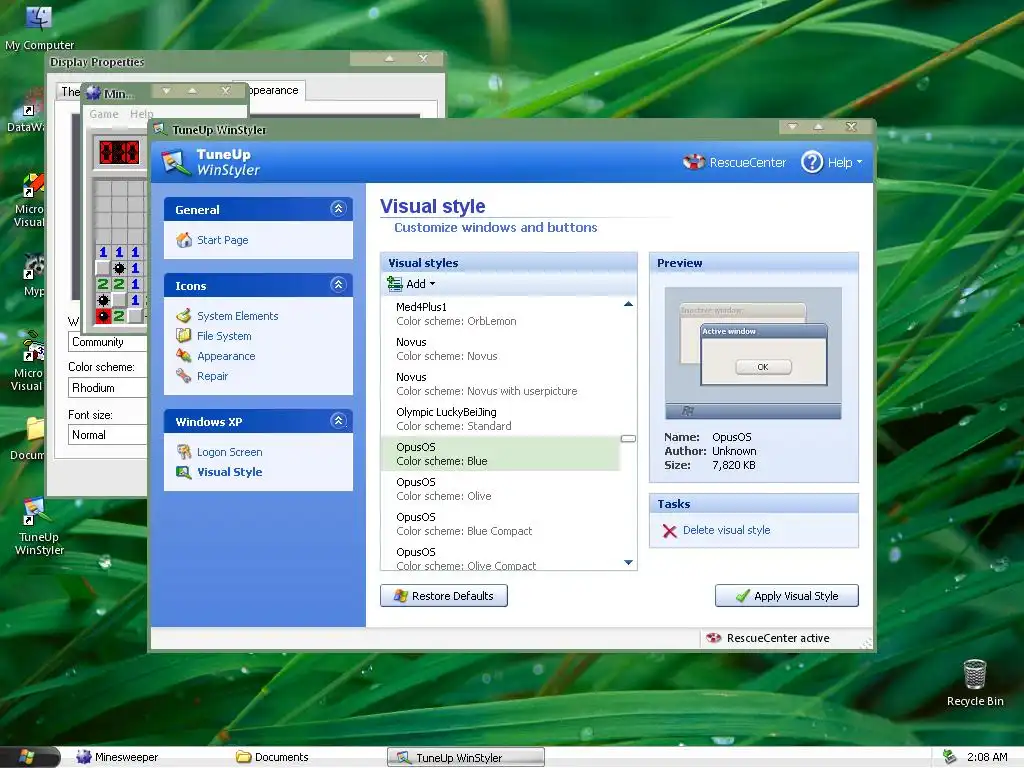Click the Minesweeper mine counter display
Screen dimensions: 1024x768
coord(119,152)
